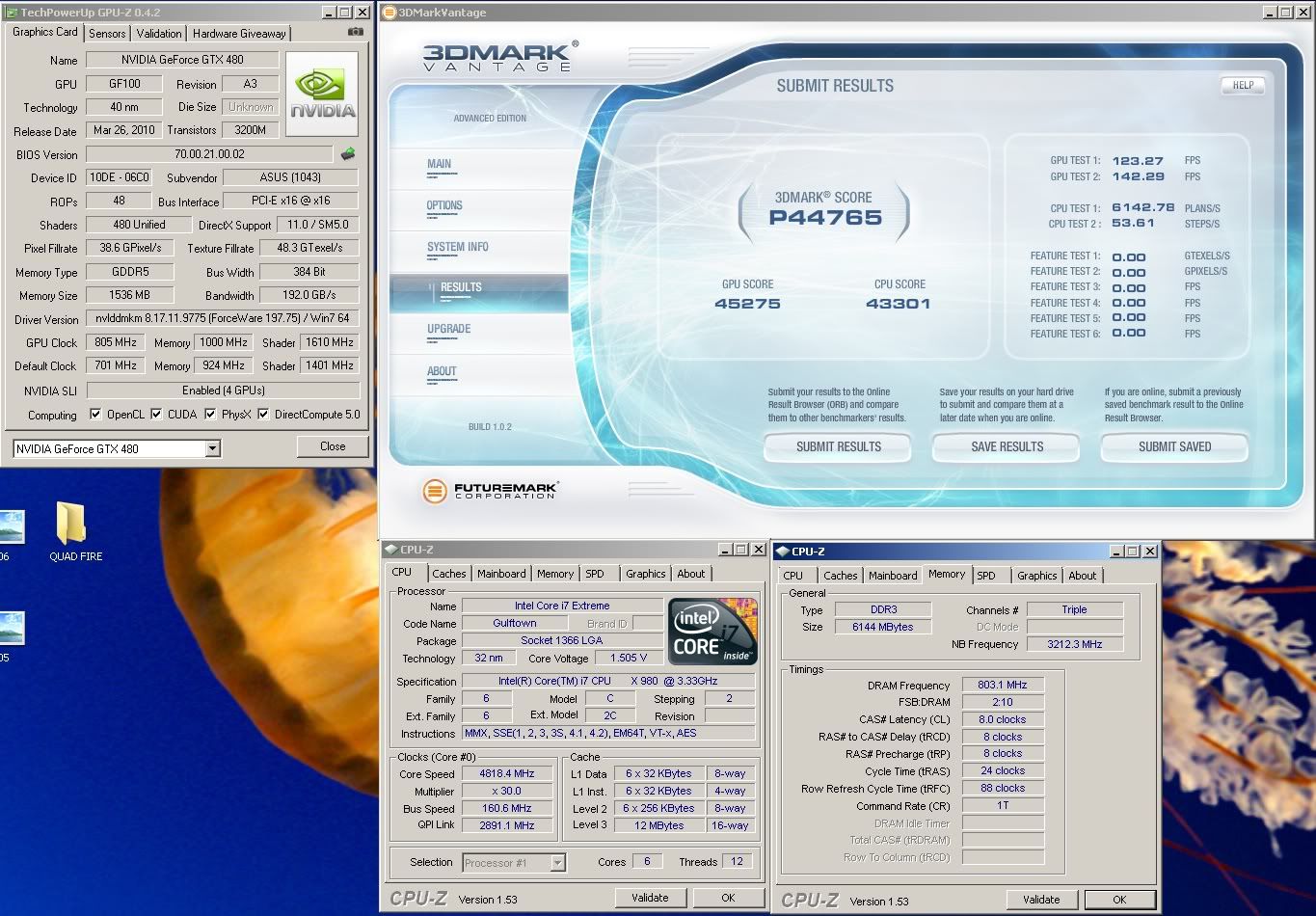The image size is (1316, 916).
Task: Click the NVIDIA logo in GPU-Z
Action: (x=322, y=94)
